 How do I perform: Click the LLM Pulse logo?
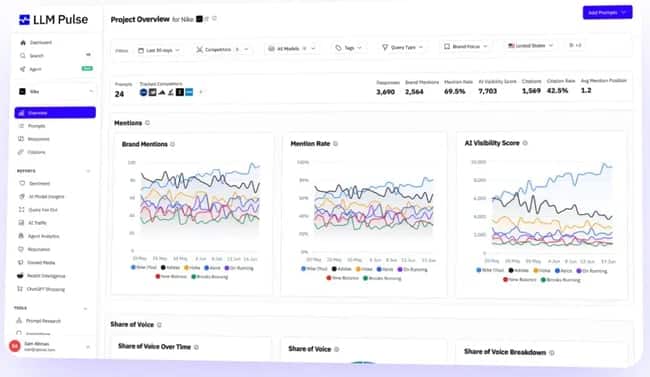53,19
